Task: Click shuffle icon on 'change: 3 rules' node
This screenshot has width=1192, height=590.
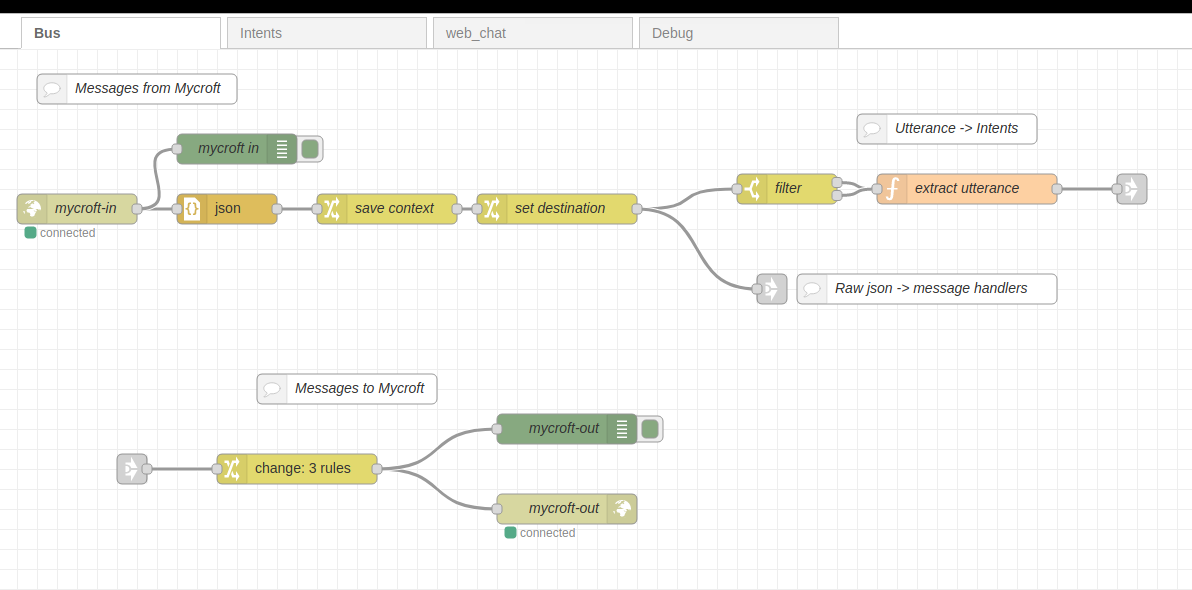Action: pyautogui.click(x=232, y=469)
